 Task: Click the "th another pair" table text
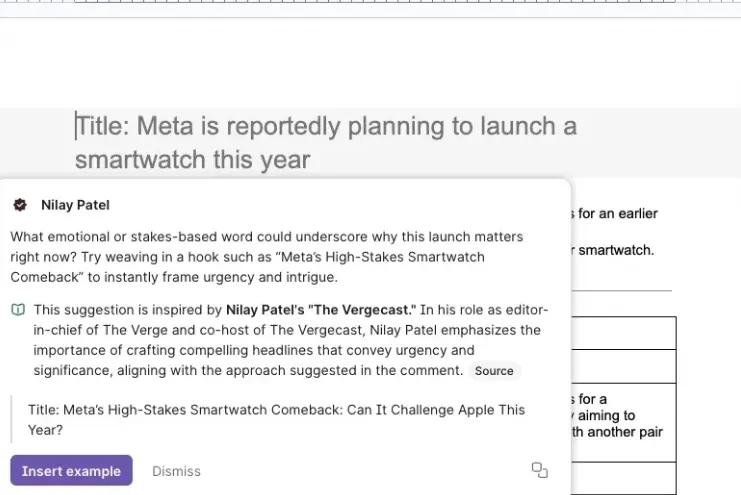tap(617, 432)
